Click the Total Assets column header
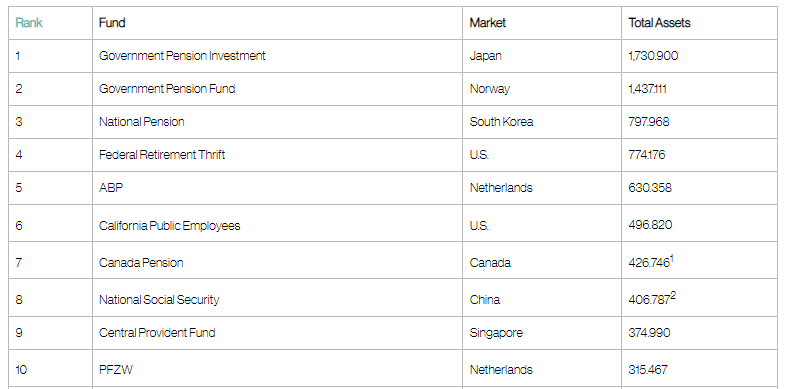Screen dimensions: 794x389 [x=659, y=23]
